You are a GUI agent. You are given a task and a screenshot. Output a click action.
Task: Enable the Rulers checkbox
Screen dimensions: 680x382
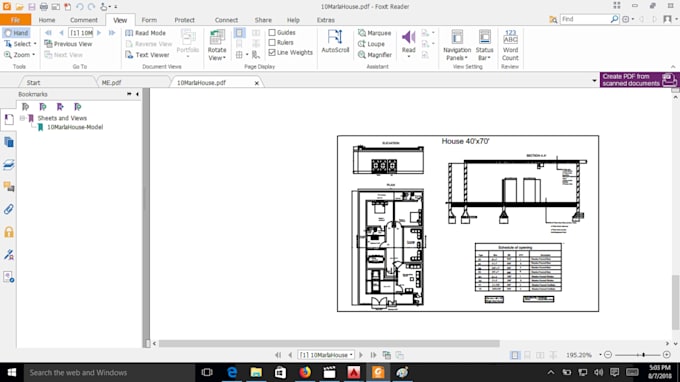(x=272, y=42)
